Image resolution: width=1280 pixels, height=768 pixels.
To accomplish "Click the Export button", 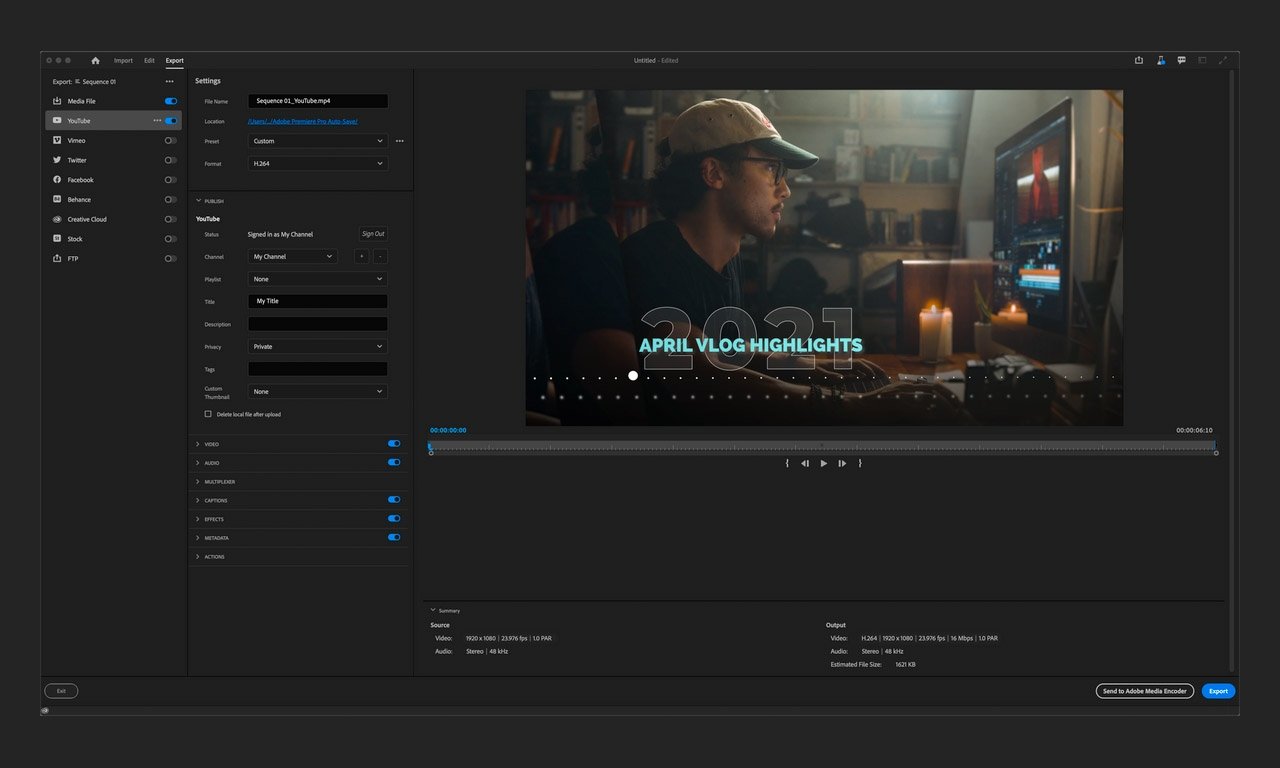I will 1218,691.
